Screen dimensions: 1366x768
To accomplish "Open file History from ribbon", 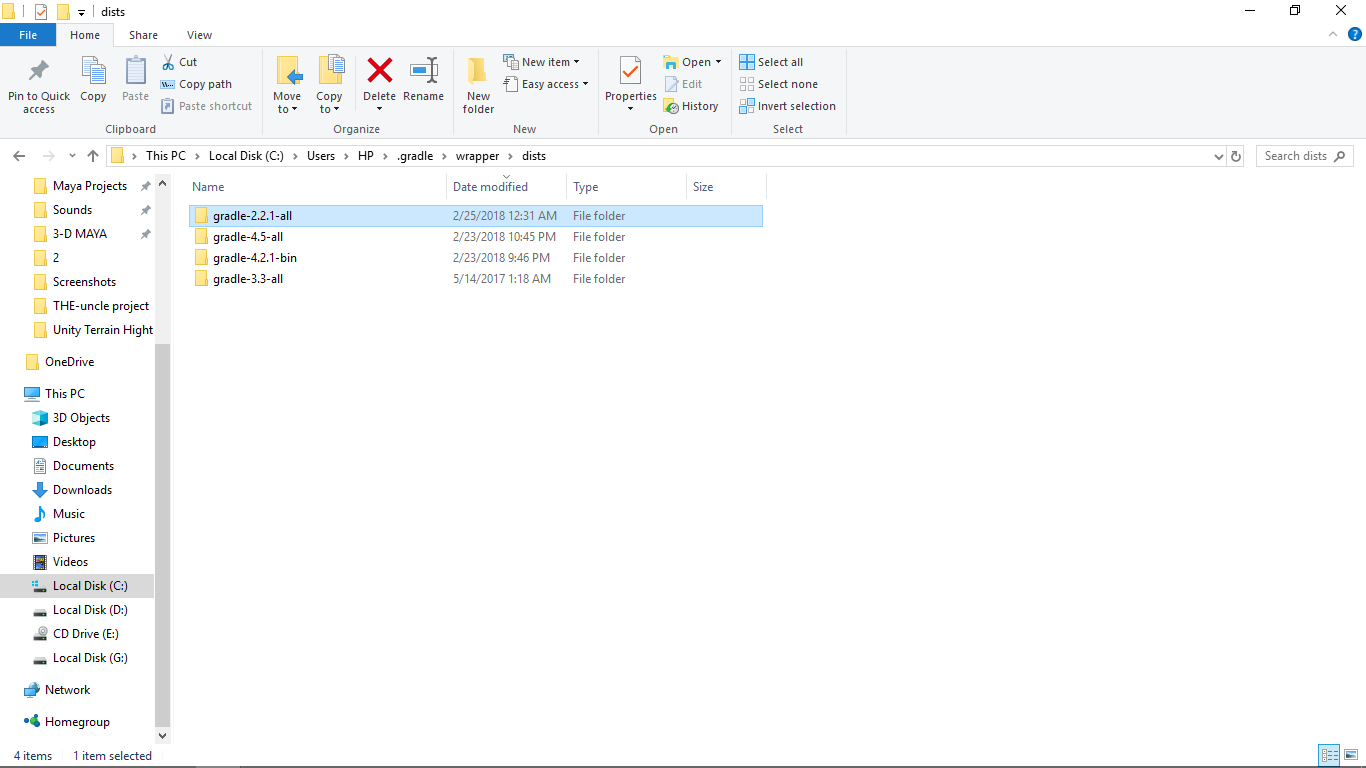I will [691, 106].
